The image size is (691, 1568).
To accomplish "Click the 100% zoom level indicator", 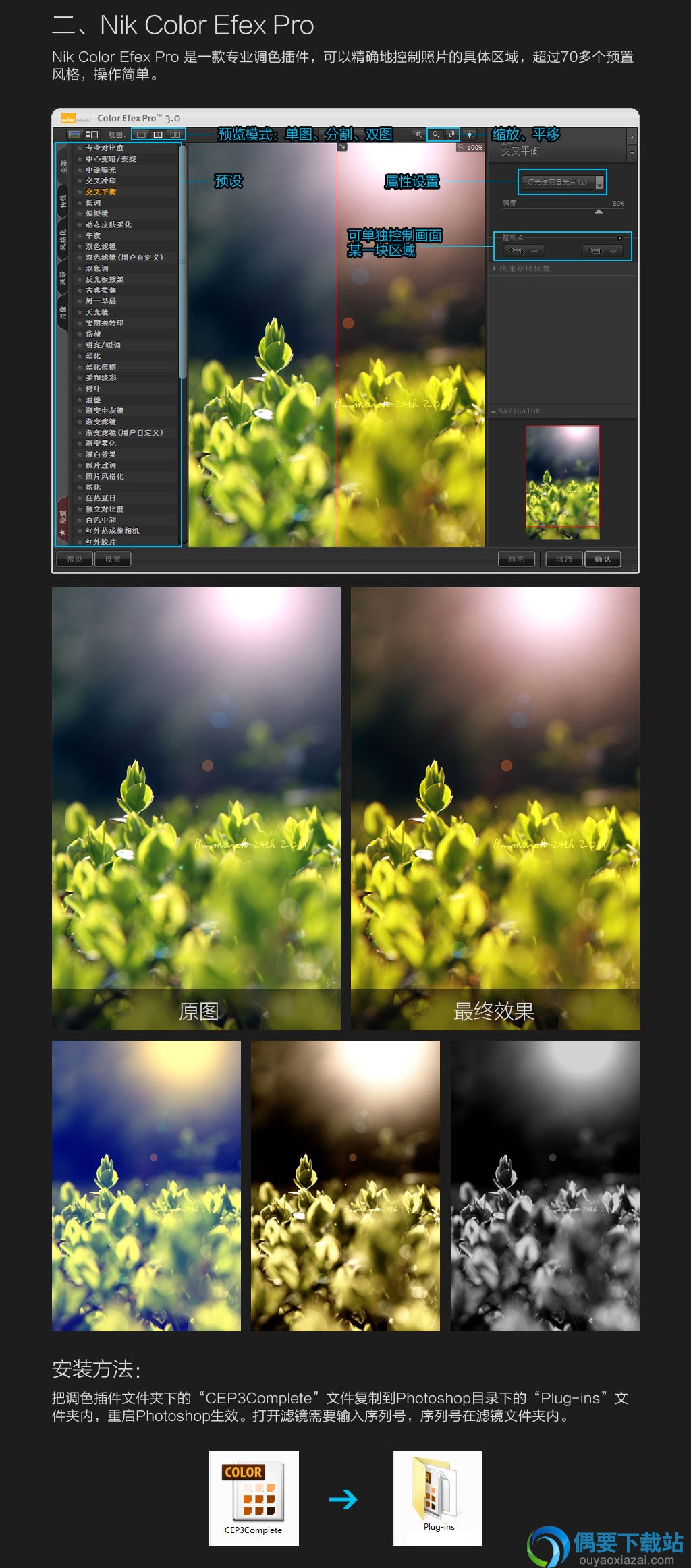I will (x=471, y=147).
